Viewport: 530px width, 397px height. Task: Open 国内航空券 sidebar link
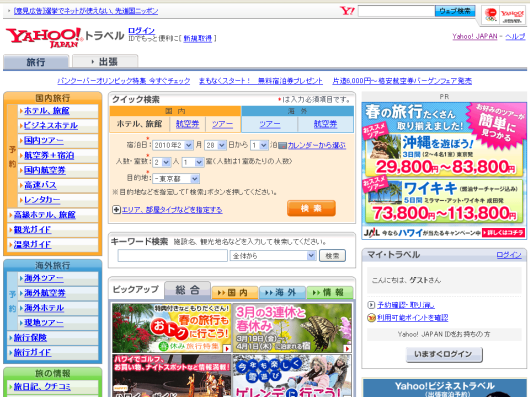coord(45,170)
